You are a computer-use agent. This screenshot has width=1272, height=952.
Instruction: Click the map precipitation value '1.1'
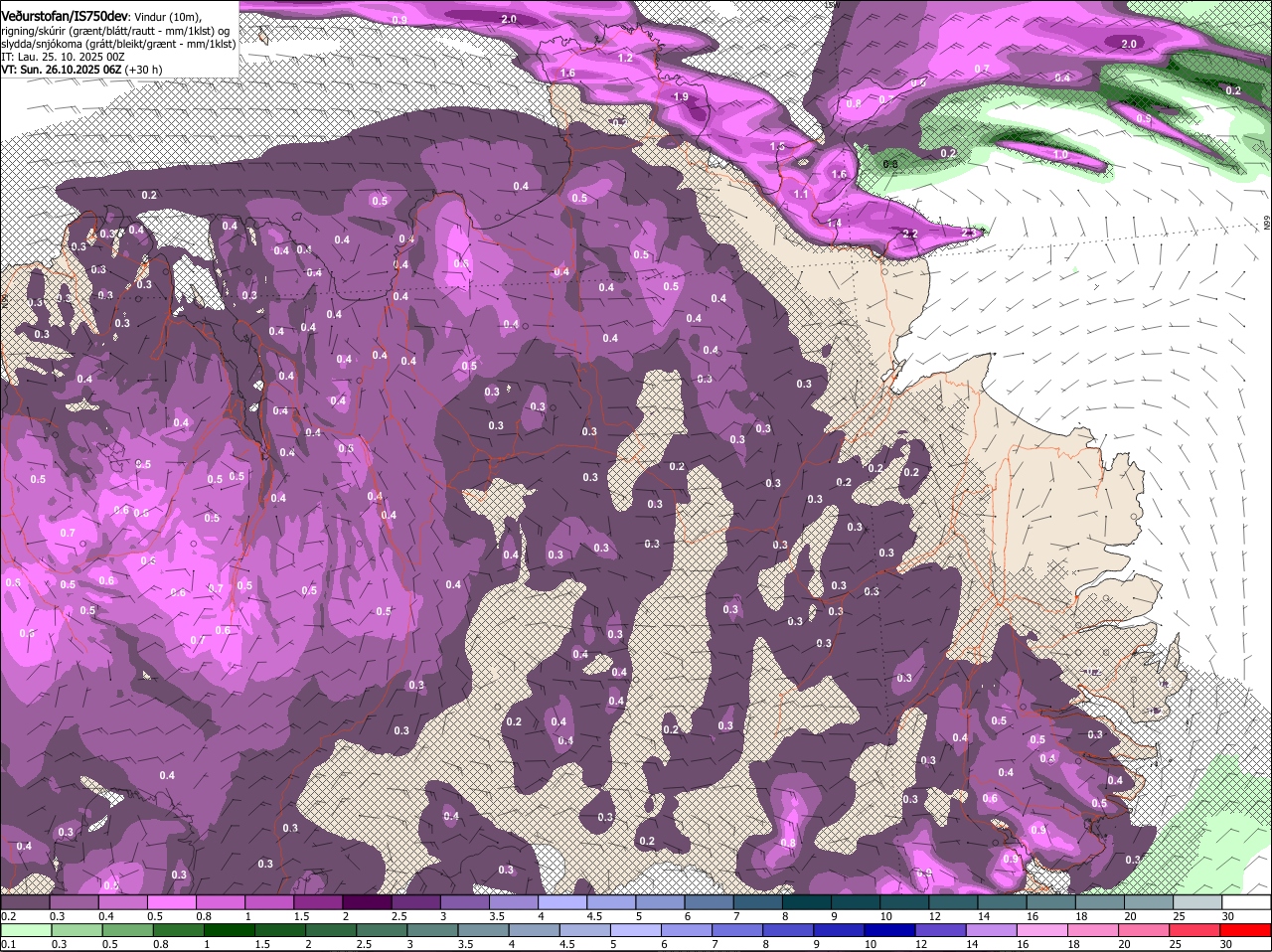pyautogui.click(x=801, y=194)
